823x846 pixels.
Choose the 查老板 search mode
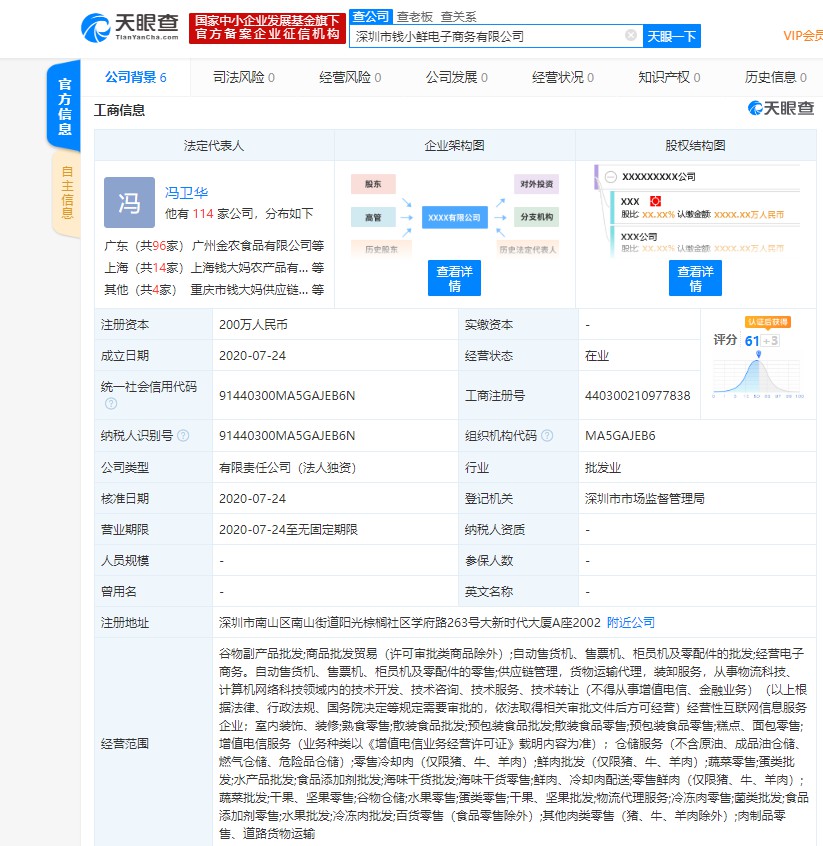[415, 17]
